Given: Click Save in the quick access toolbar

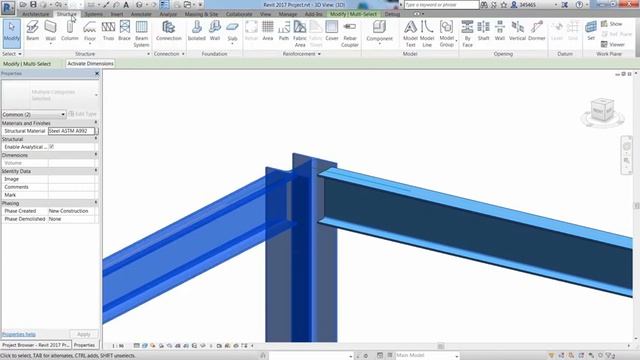Looking at the screenshot, I should (x=33, y=4).
